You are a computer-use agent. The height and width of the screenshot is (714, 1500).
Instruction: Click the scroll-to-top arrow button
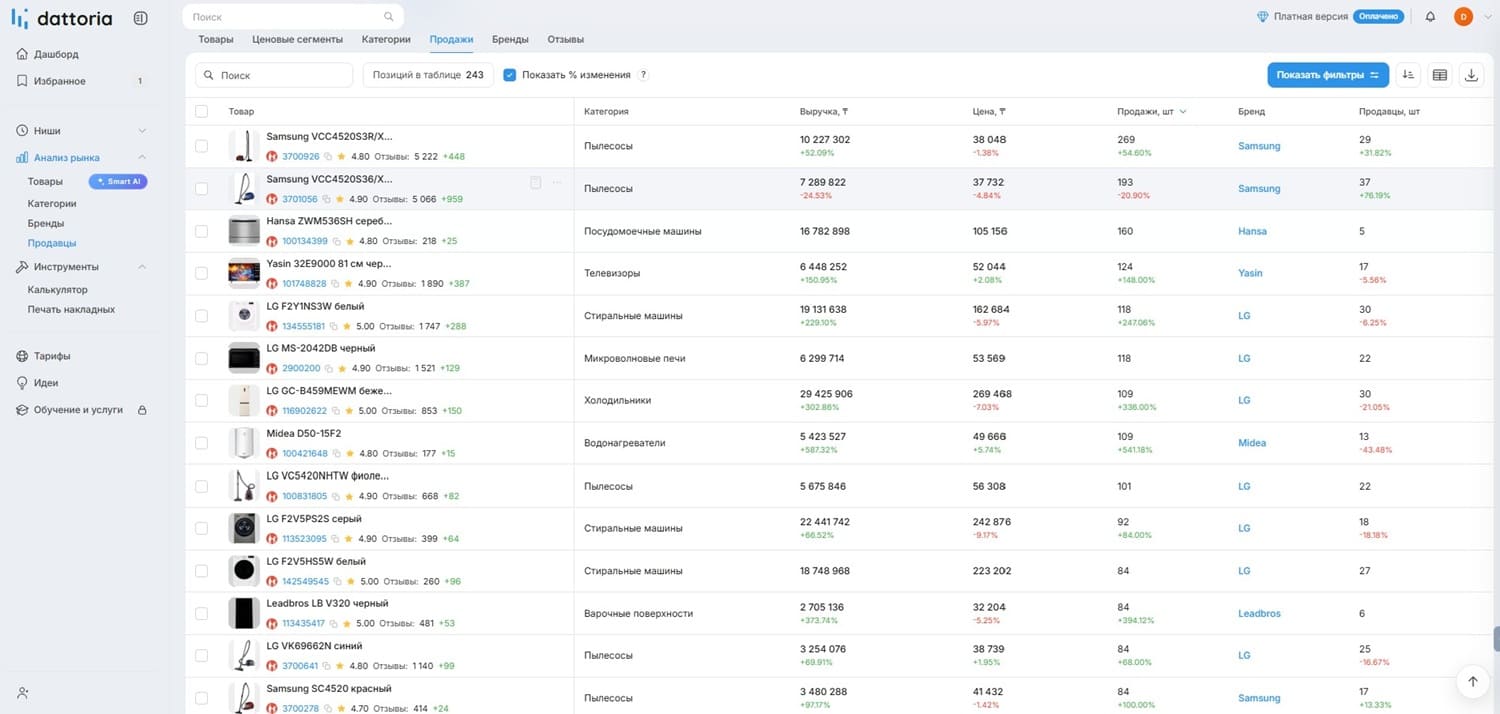(1472, 681)
